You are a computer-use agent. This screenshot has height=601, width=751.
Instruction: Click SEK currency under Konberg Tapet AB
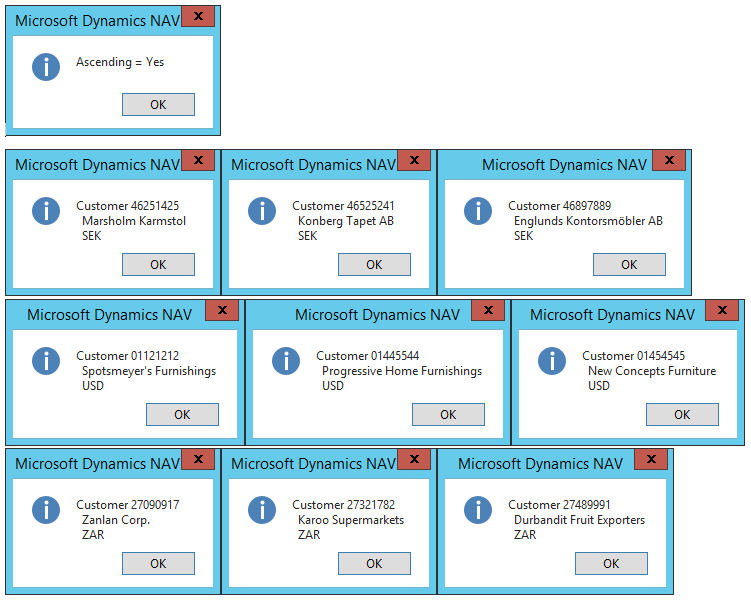tap(307, 236)
